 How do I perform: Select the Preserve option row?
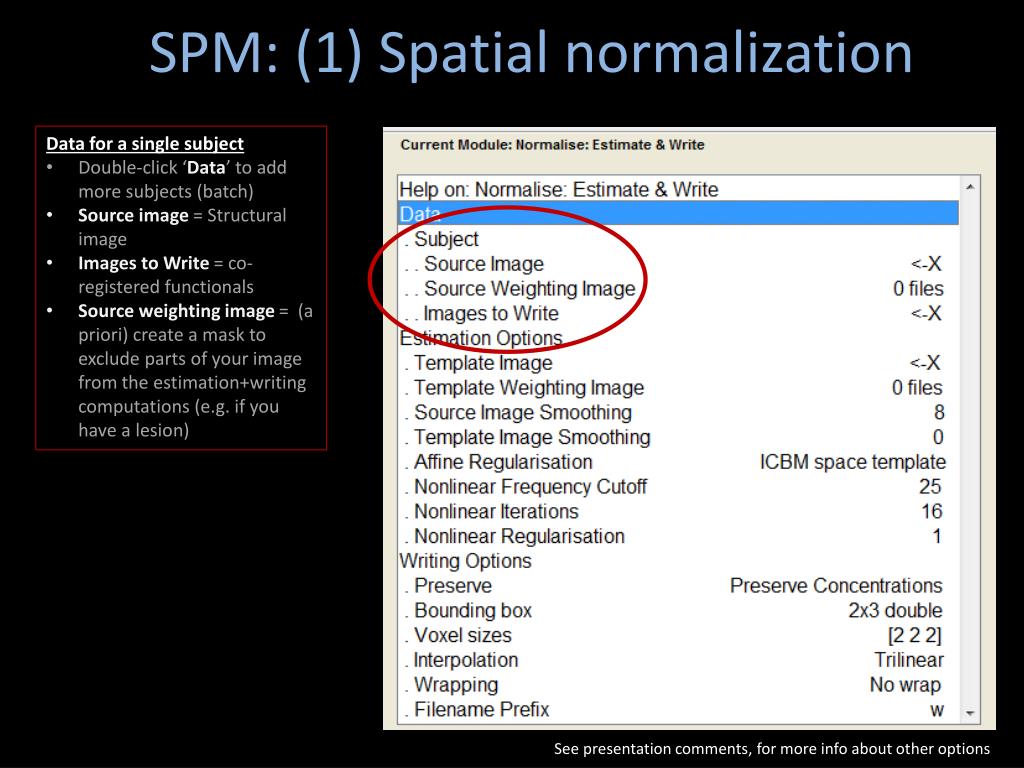(678, 586)
